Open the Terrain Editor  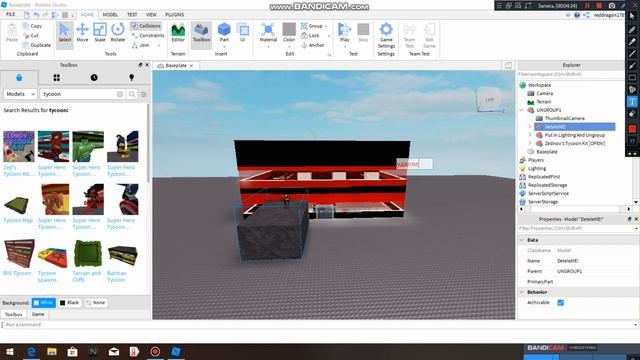[x=178, y=33]
